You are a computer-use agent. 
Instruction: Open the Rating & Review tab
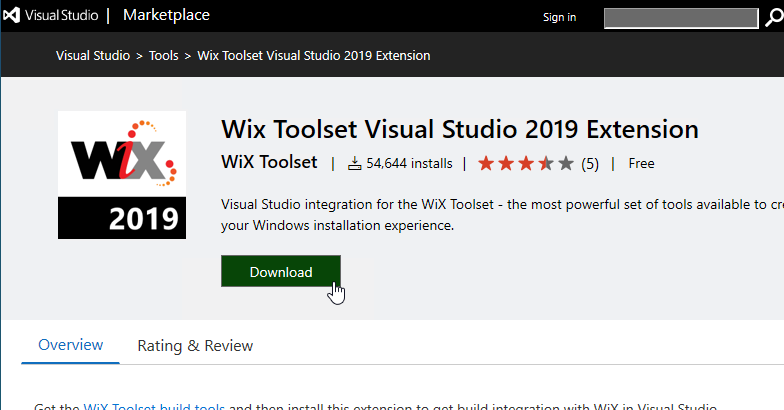click(x=195, y=346)
